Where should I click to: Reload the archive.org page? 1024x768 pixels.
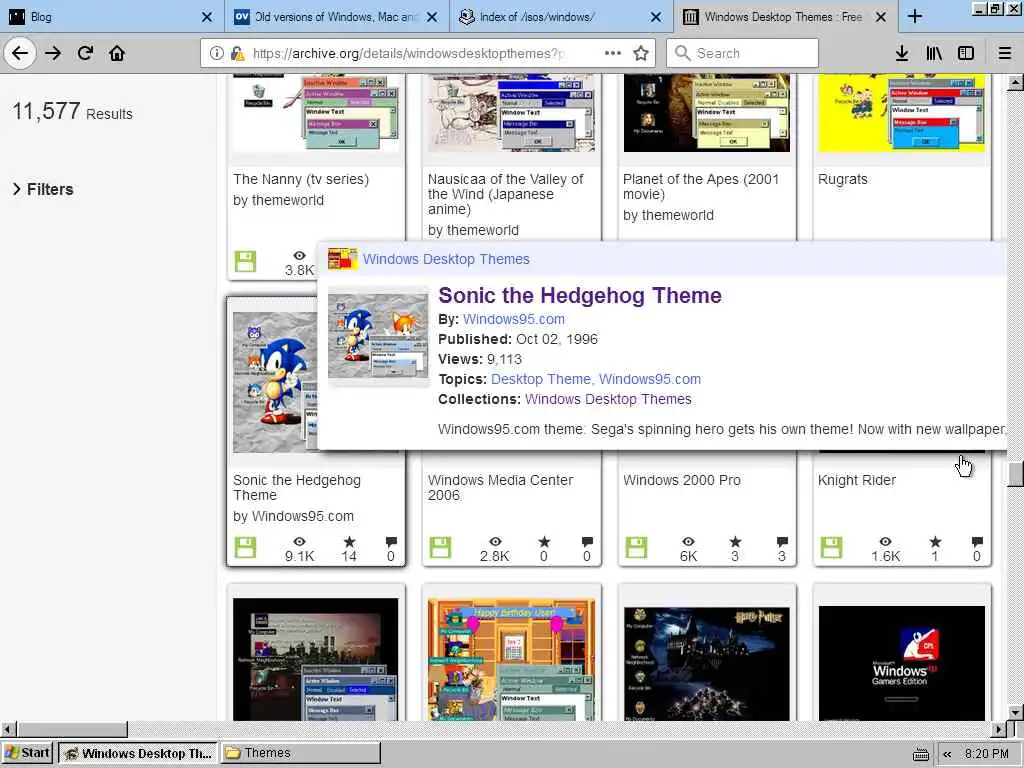point(85,54)
